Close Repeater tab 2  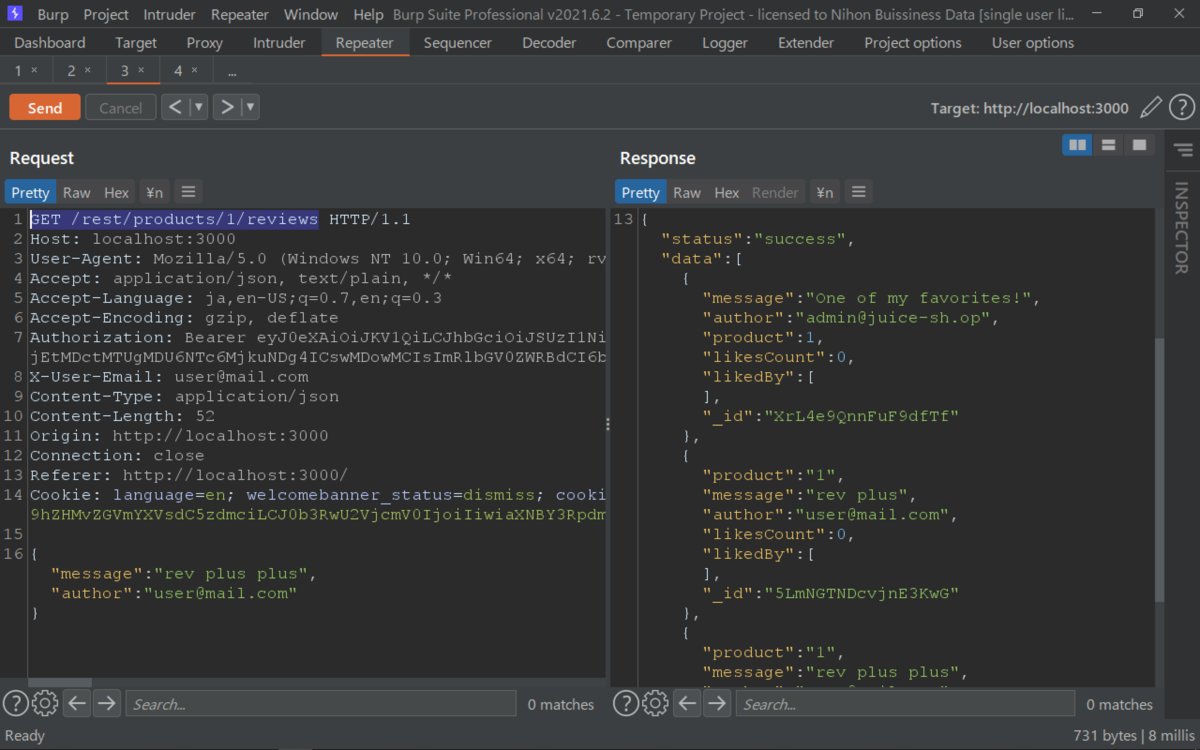(87, 70)
